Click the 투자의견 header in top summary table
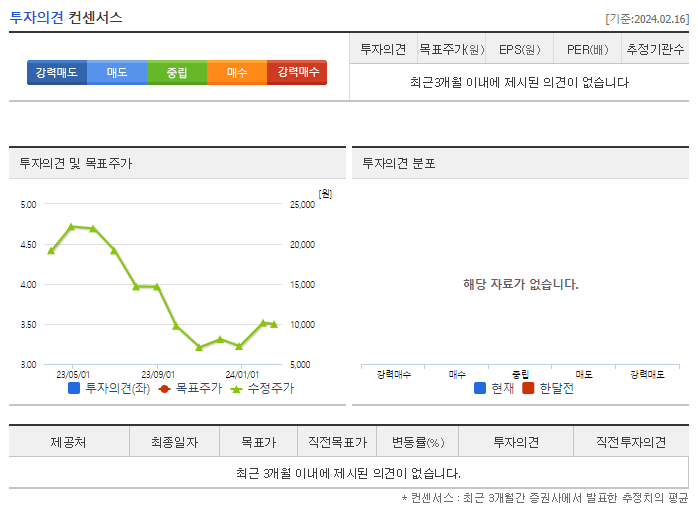The width and height of the screenshot is (698, 516). coord(383,49)
